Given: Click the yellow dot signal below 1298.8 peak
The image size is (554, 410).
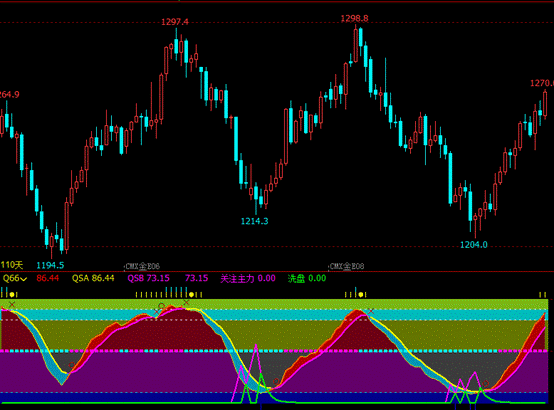Looking at the screenshot, I should coord(361,294).
